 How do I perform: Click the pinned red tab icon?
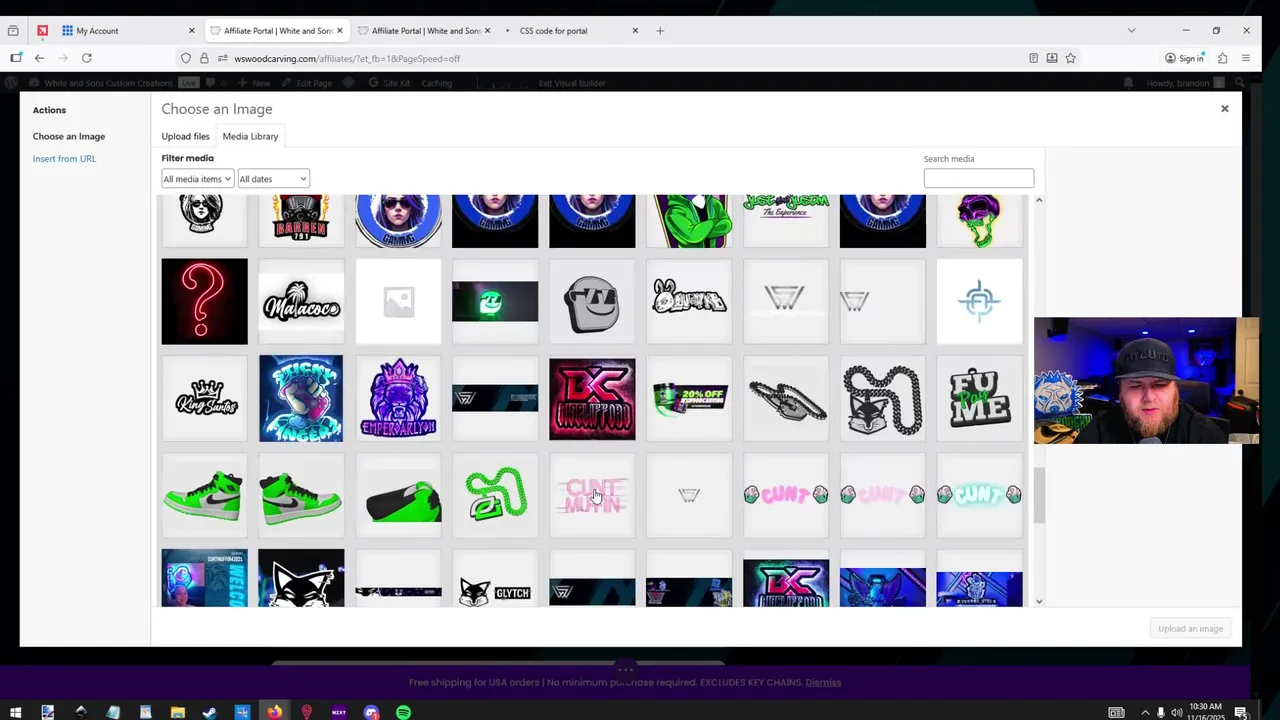(42, 31)
